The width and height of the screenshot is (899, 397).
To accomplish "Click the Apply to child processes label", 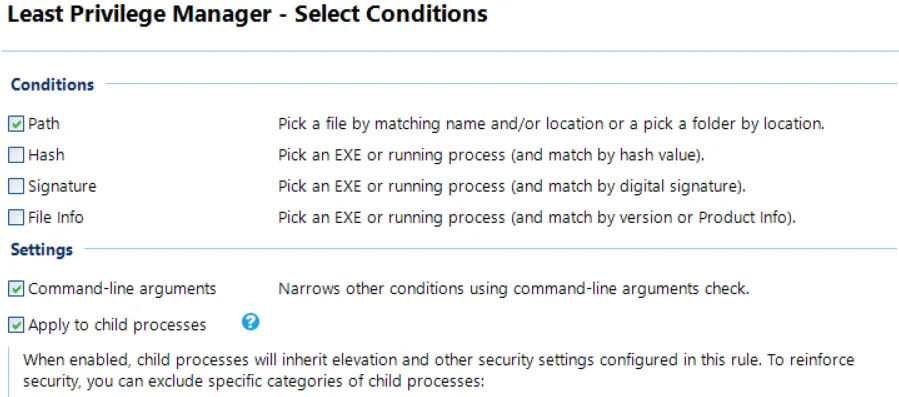I will coord(117,325).
